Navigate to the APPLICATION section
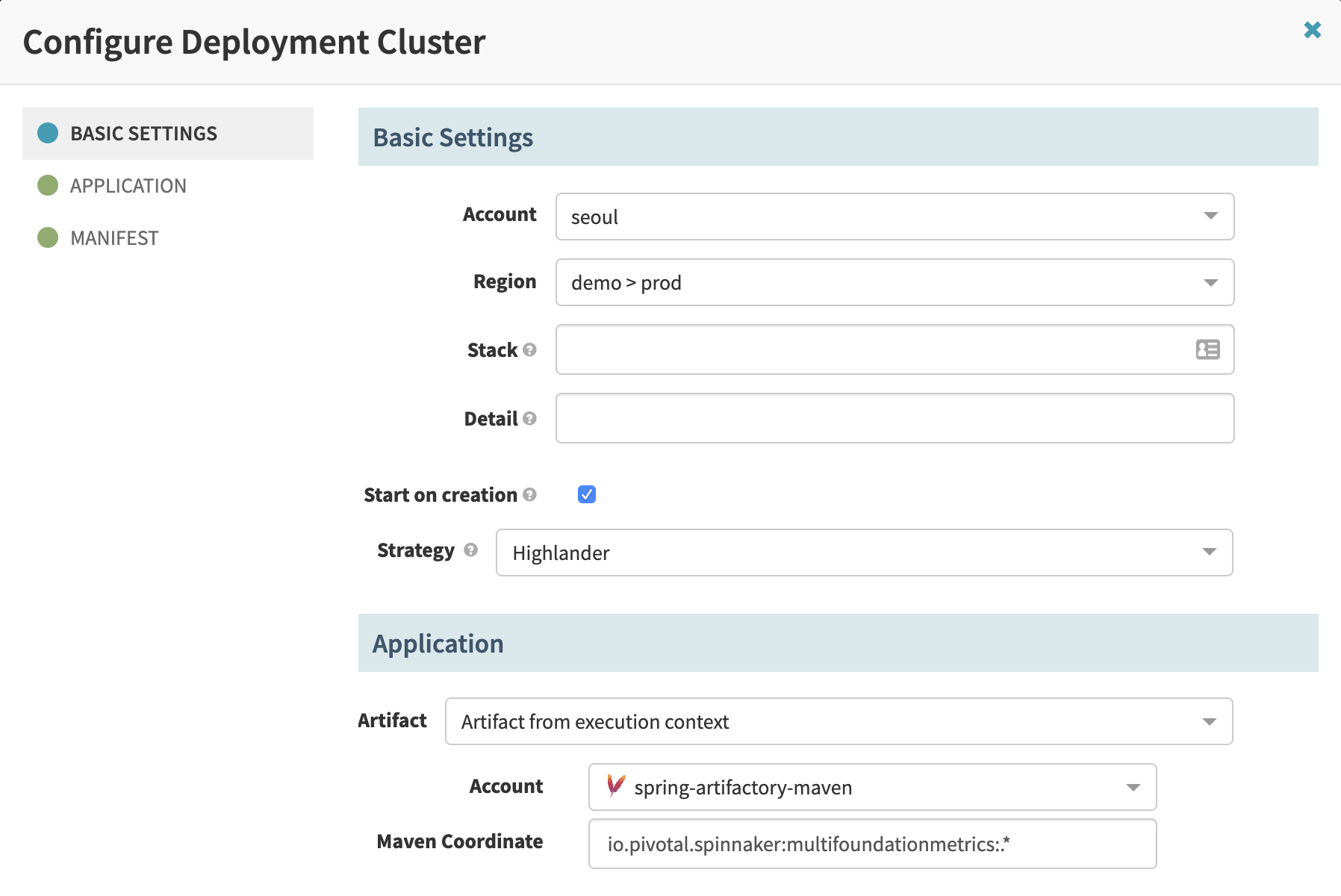The height and width of the screenshot is (896, 1341). tap(128, 185)
